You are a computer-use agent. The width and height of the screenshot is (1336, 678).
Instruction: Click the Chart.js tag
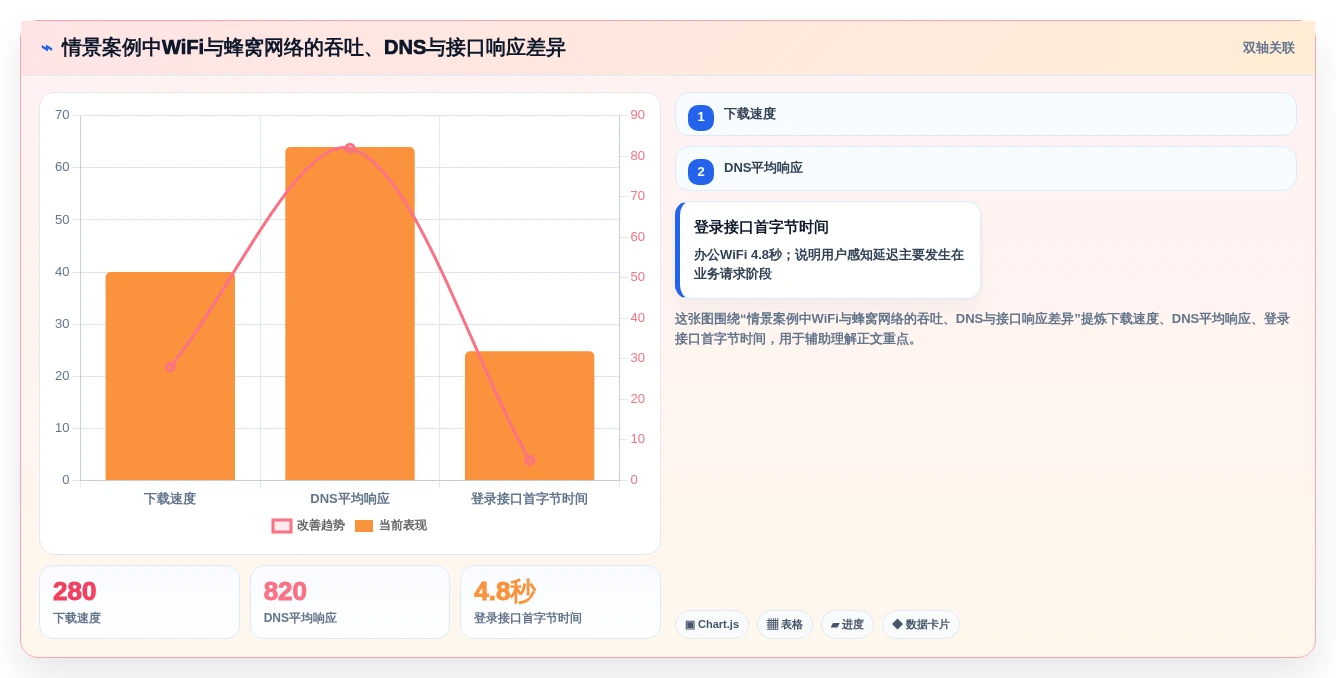tap(712, 625)
